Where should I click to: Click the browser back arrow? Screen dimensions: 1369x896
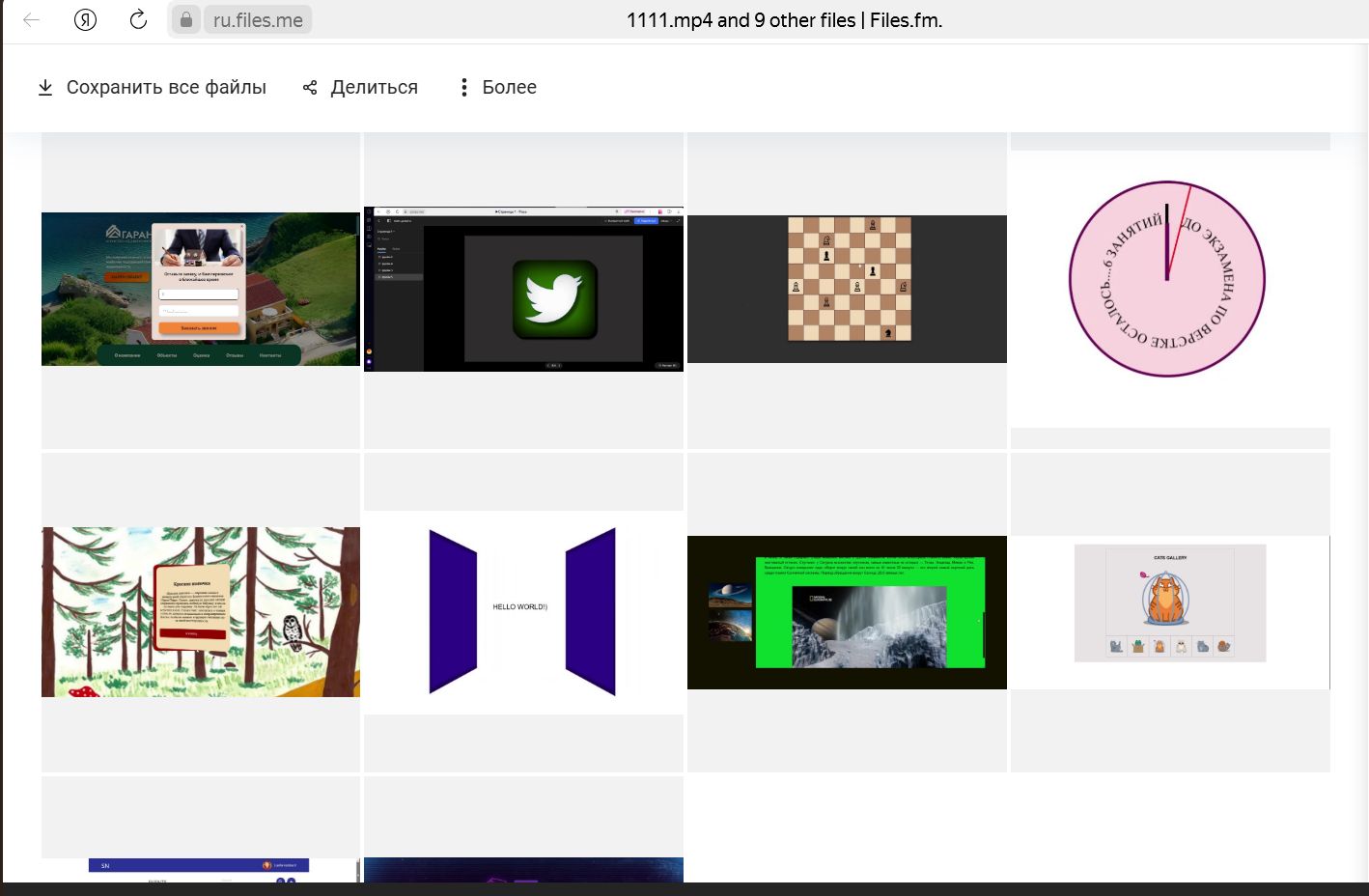(x=32, y=19)
